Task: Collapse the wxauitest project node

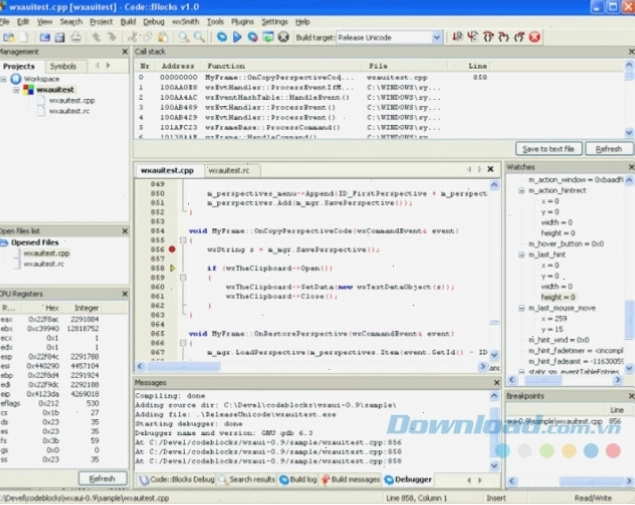Action: (x=16, y=90)
